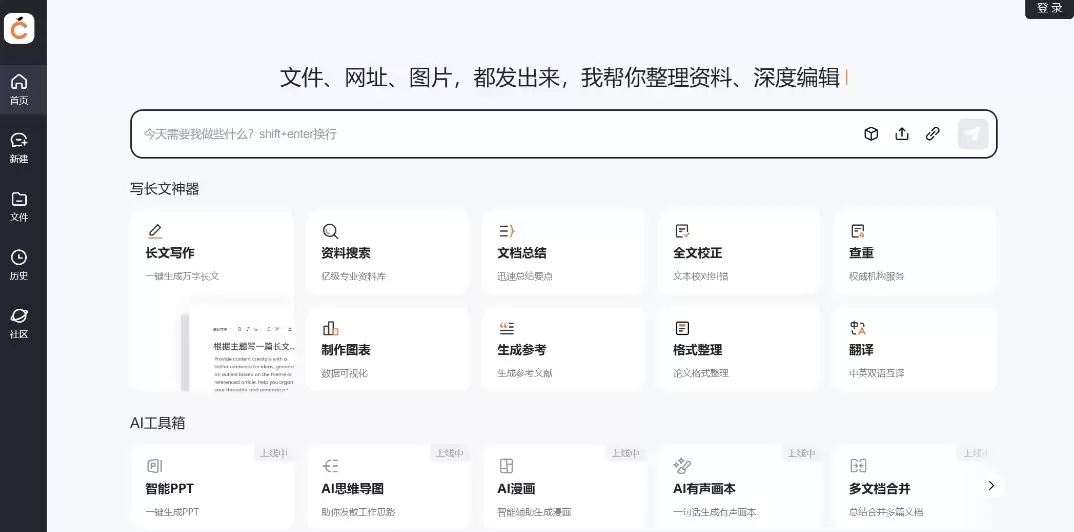The image size is (1074, 532).
Task: Open the 文件 files section
Action: coord(19,207)
